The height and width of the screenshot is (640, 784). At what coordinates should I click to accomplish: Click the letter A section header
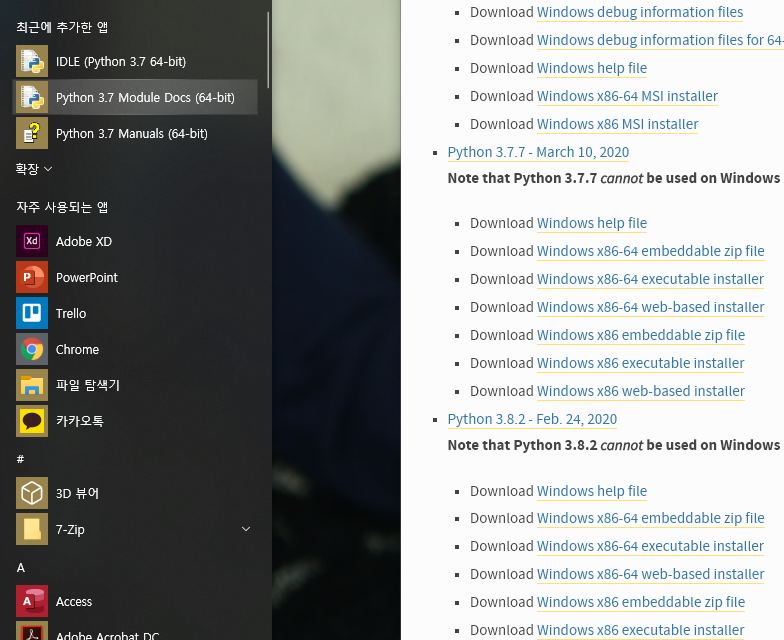pos(20,568)
